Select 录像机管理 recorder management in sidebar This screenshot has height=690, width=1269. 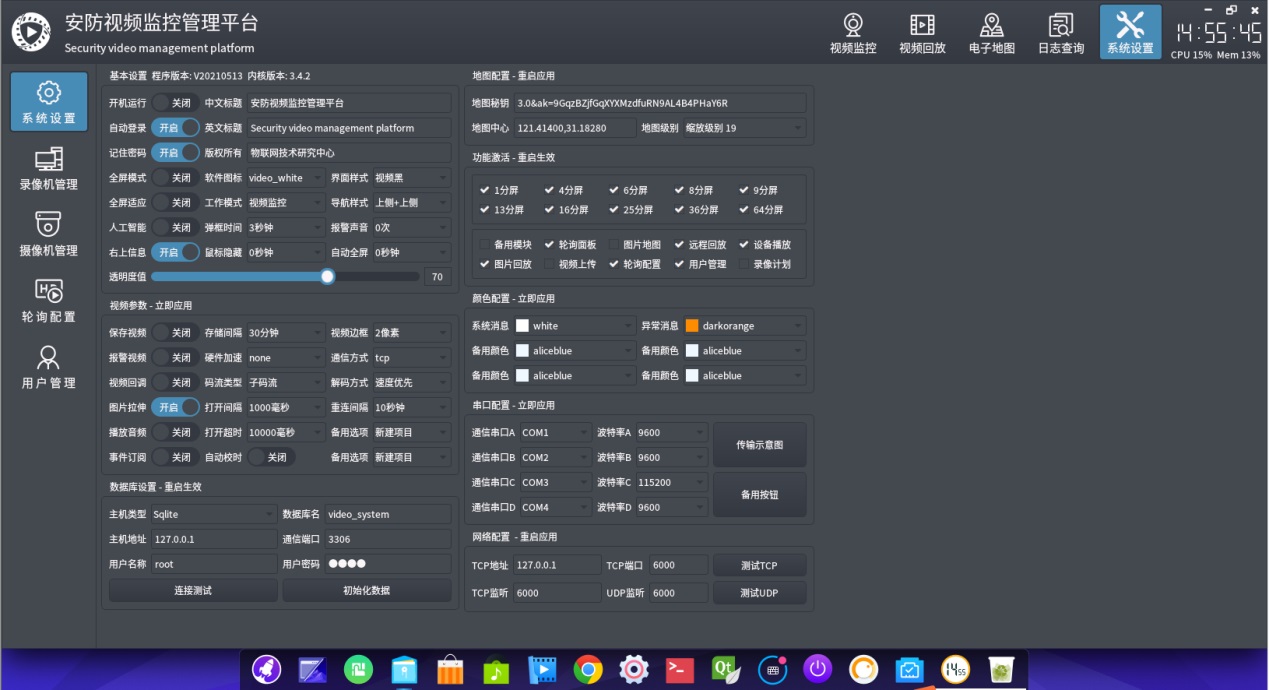click(48, 169)
